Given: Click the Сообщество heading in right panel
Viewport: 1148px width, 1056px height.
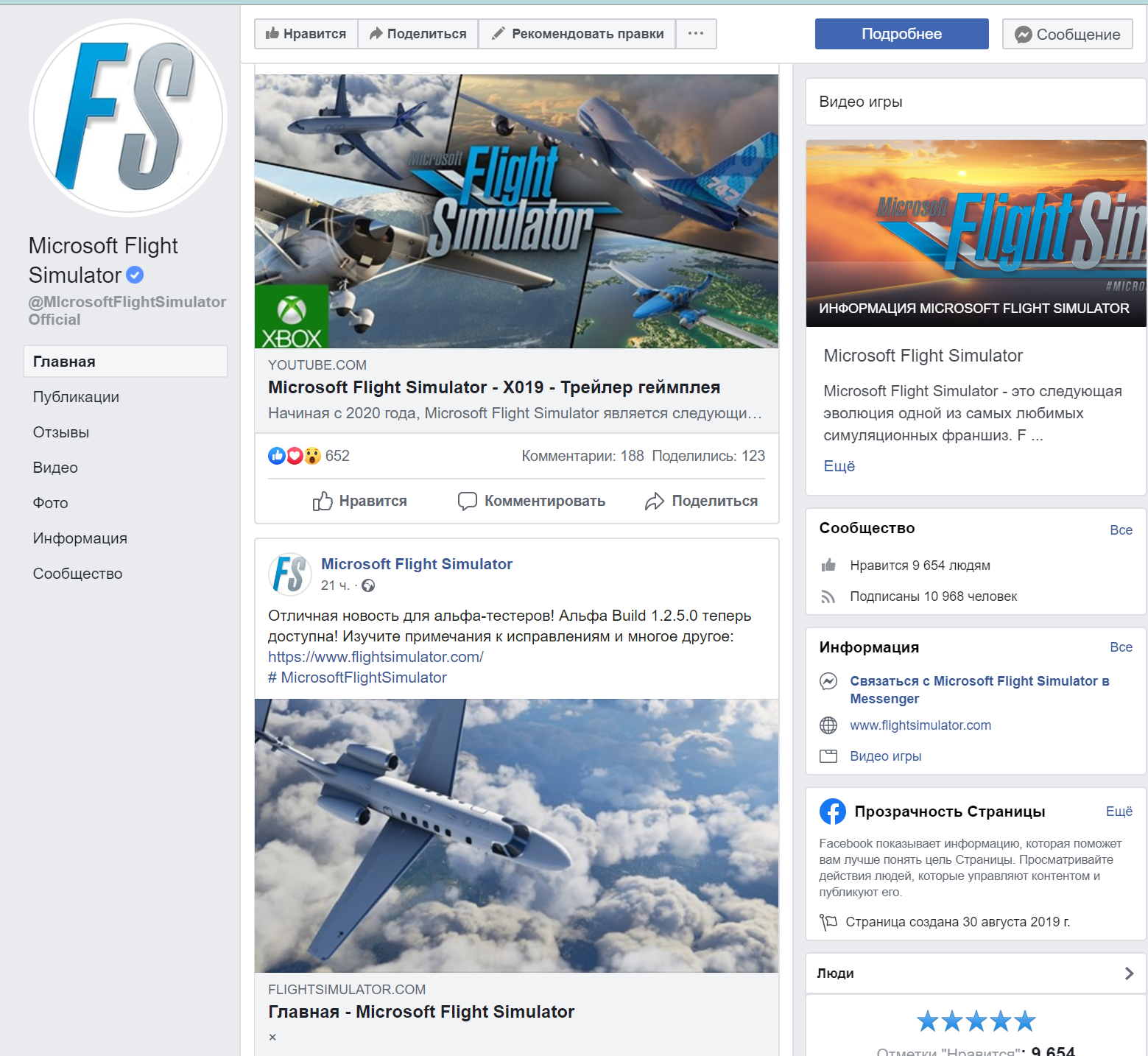Looking at the screenshot, I should tap(867, 528).
